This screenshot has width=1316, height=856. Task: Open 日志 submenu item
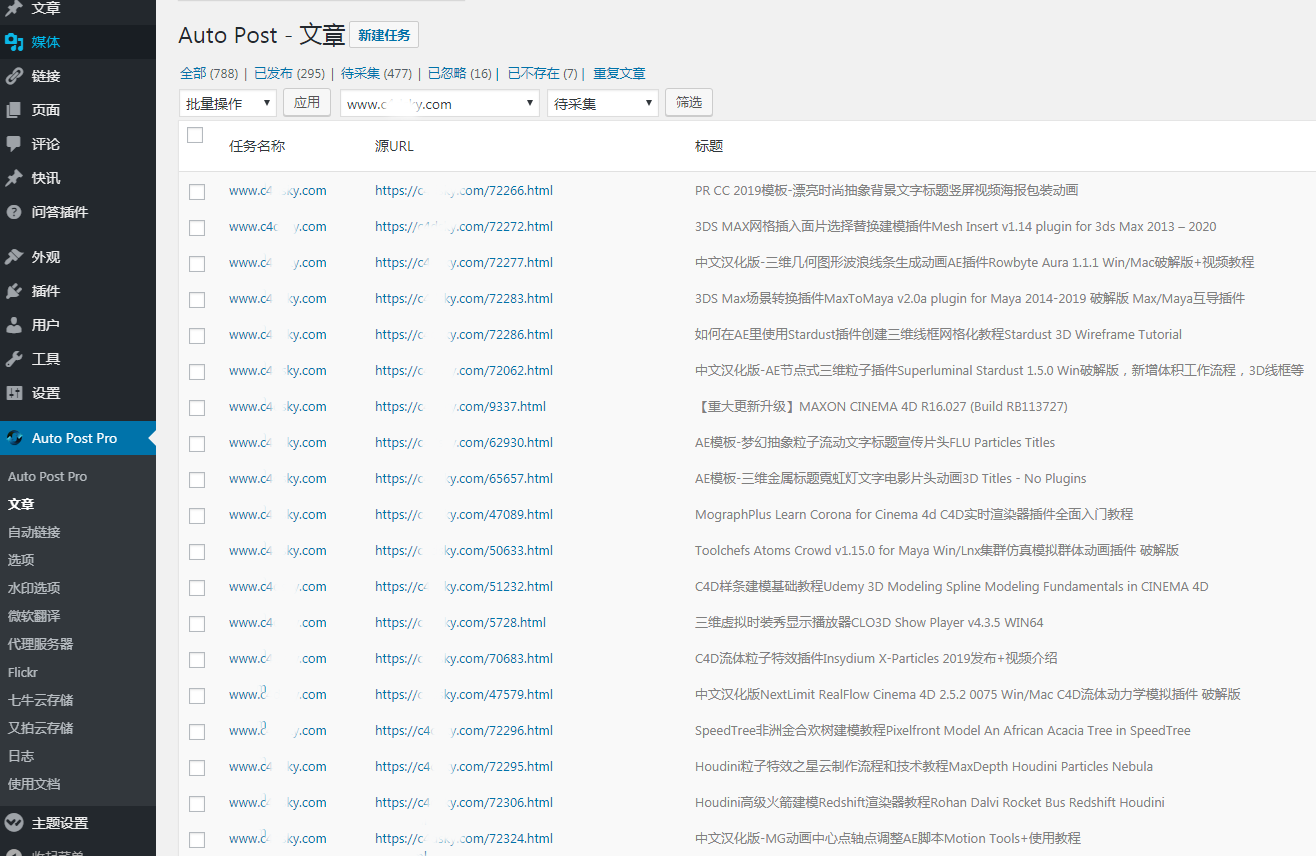tap(21, 756)
